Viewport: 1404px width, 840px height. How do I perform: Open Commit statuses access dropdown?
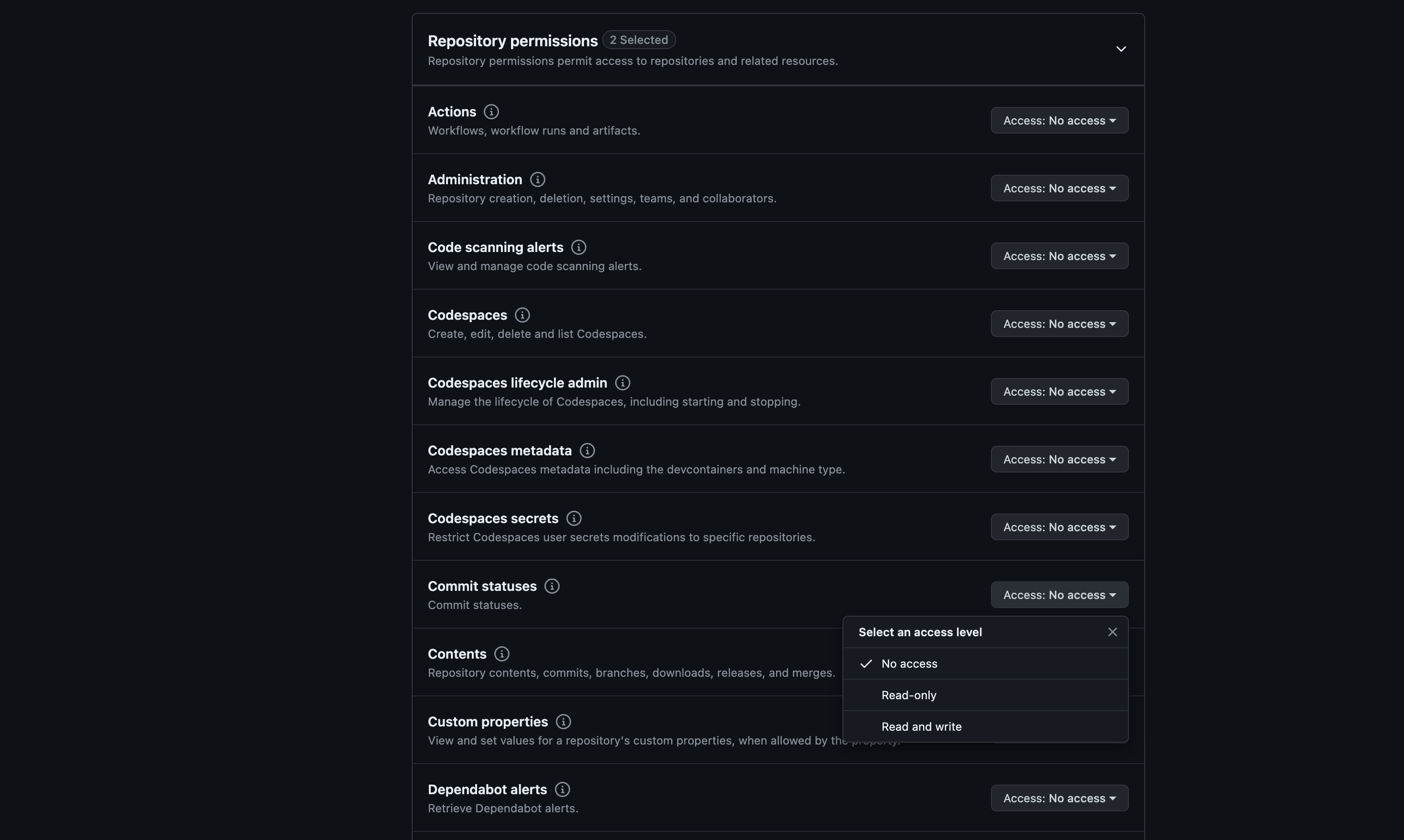[x=1059, y=595]
